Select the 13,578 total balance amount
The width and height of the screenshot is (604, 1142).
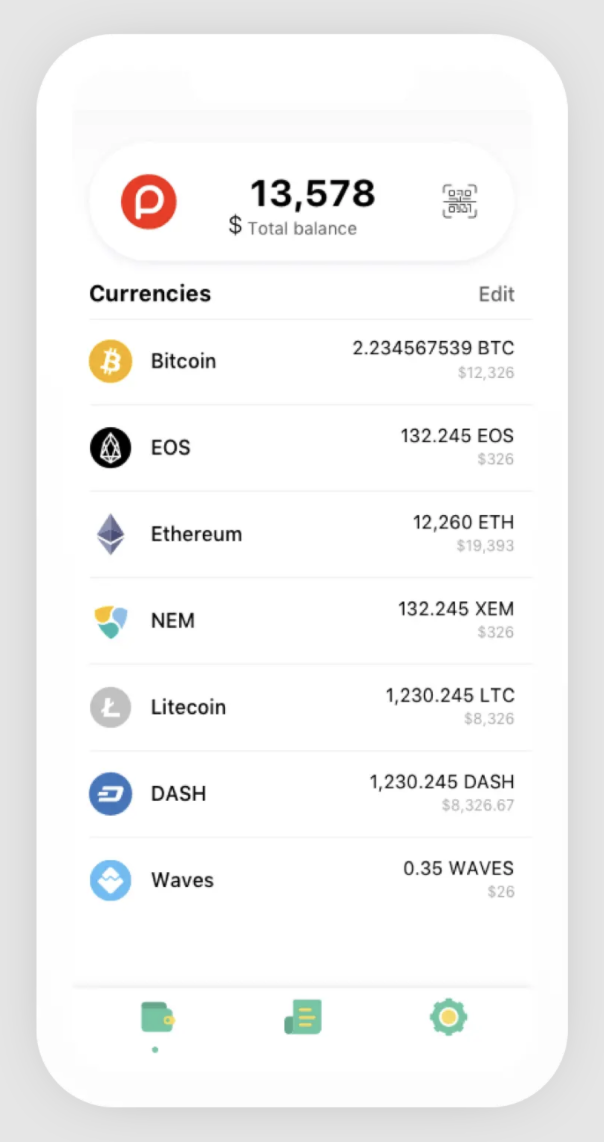(312, 193)
